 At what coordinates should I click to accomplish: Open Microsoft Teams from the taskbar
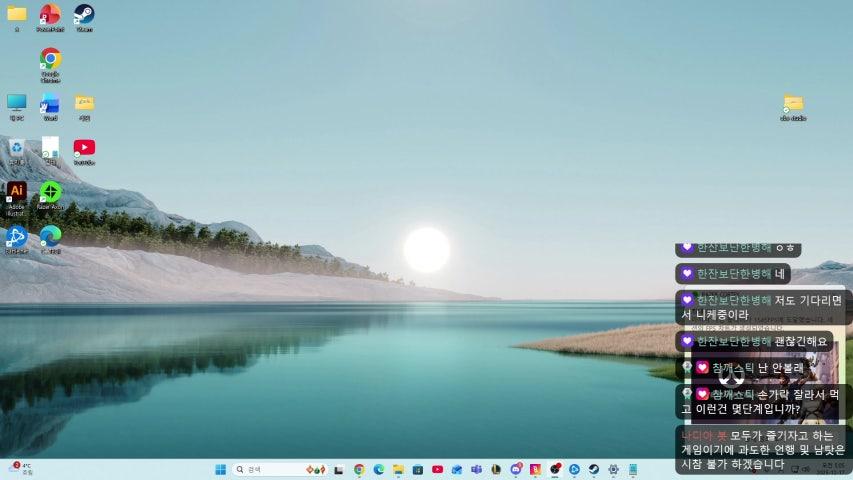(477, 469)
